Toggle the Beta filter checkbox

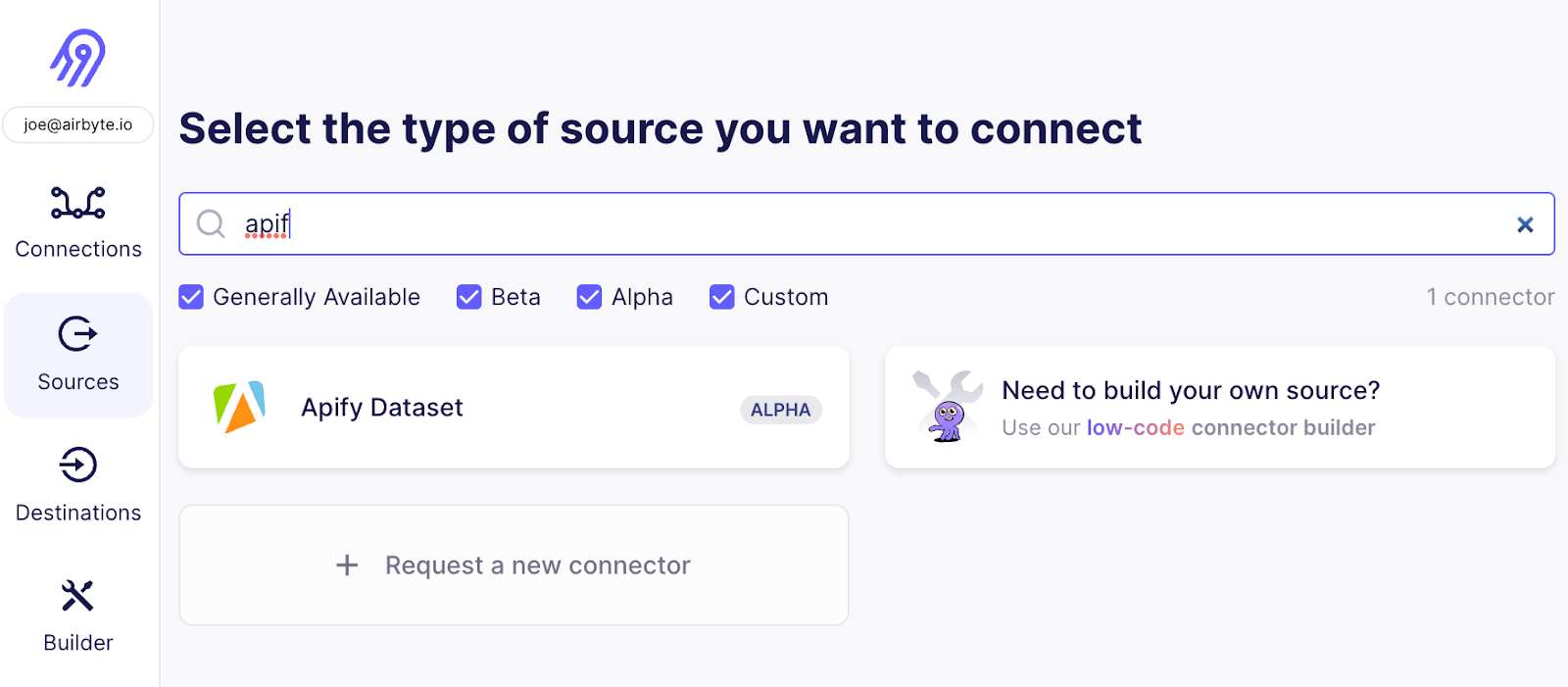click(469, 297)
